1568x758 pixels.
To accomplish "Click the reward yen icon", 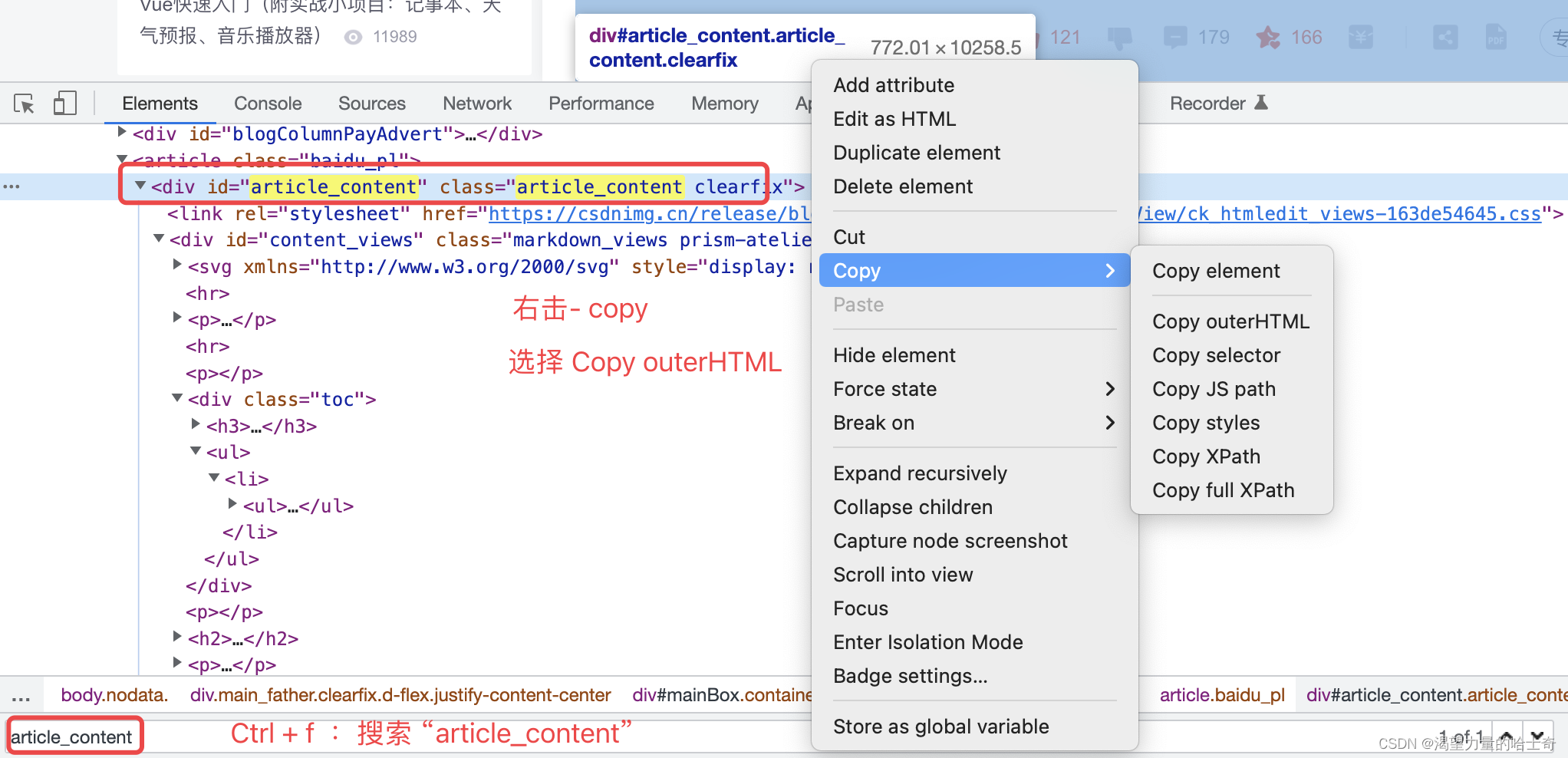I will point(1361,37).
